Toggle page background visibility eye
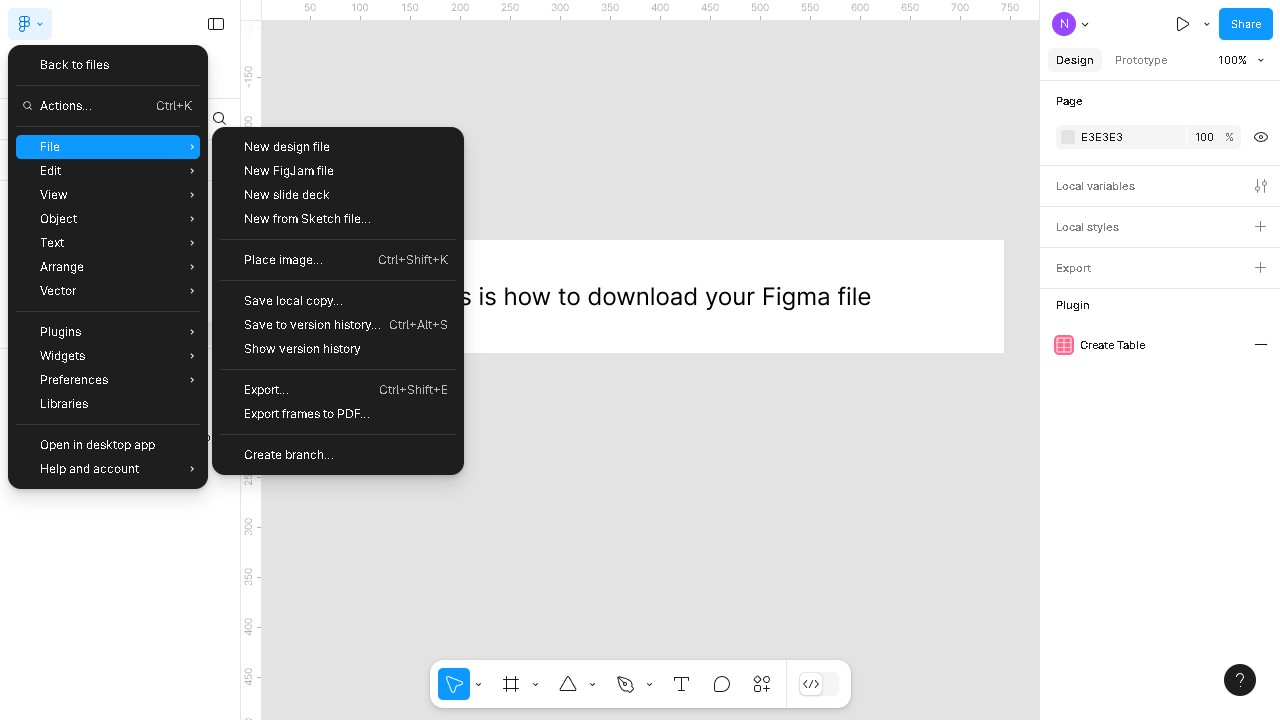1280x720 pixels. (1261, 137)
